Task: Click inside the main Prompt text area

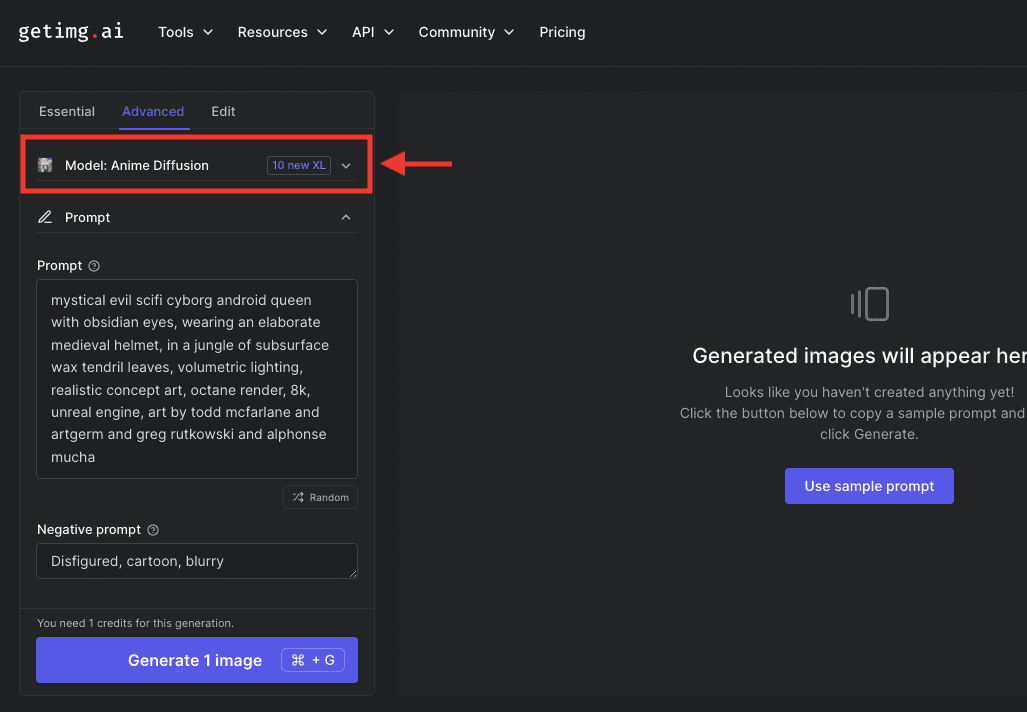Action: pos(196,378)
